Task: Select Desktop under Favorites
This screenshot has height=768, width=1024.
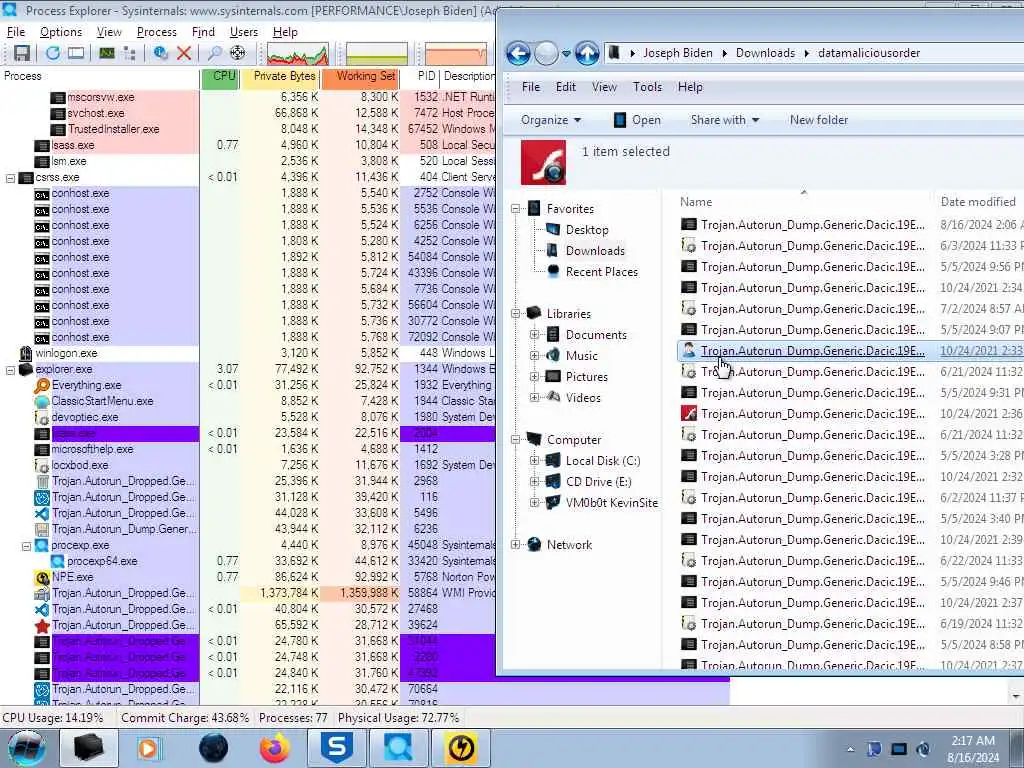Action: tap(587, 230)
